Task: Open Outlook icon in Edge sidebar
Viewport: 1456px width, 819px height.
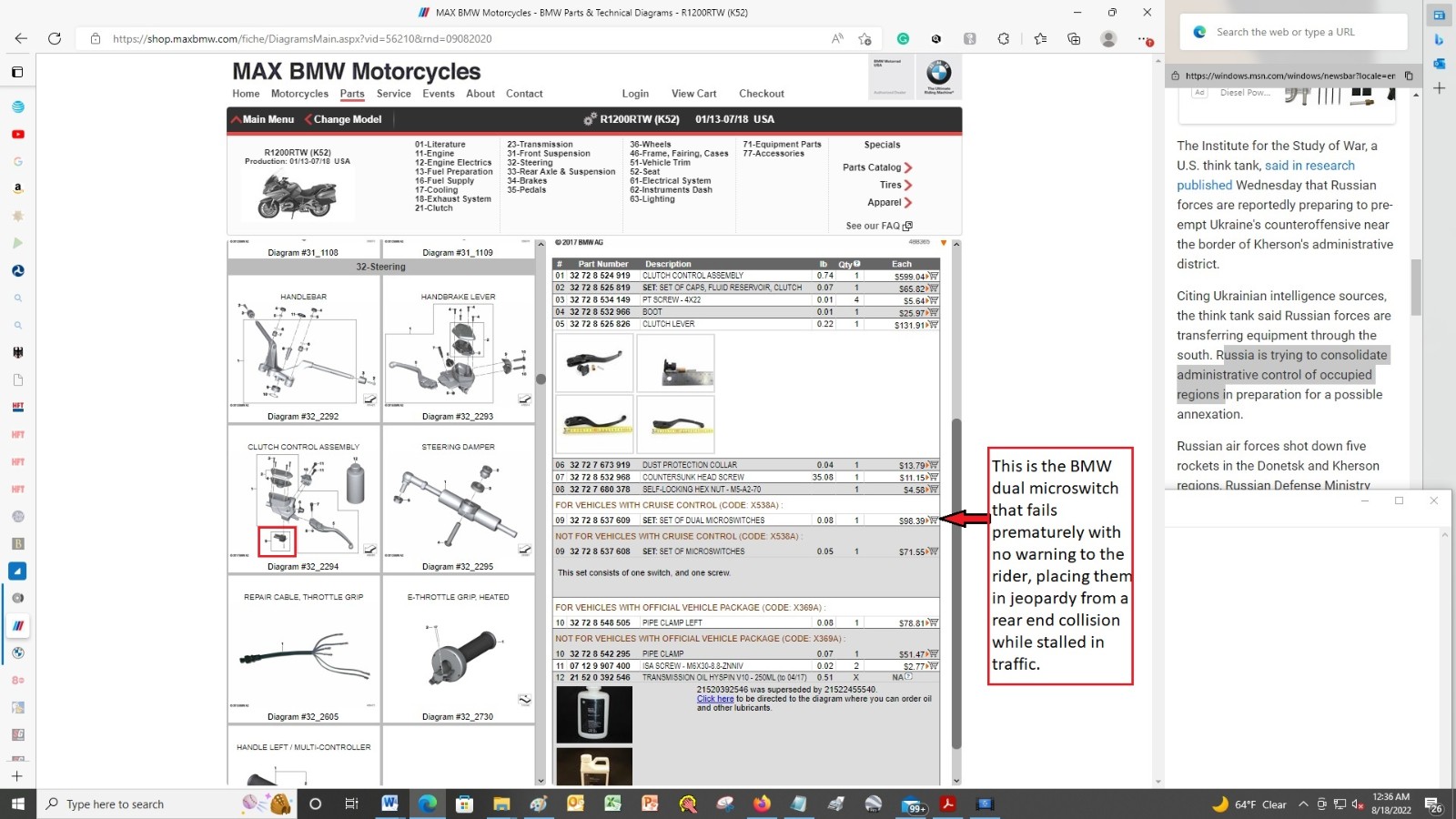Action: click(x=1439, y=64)
